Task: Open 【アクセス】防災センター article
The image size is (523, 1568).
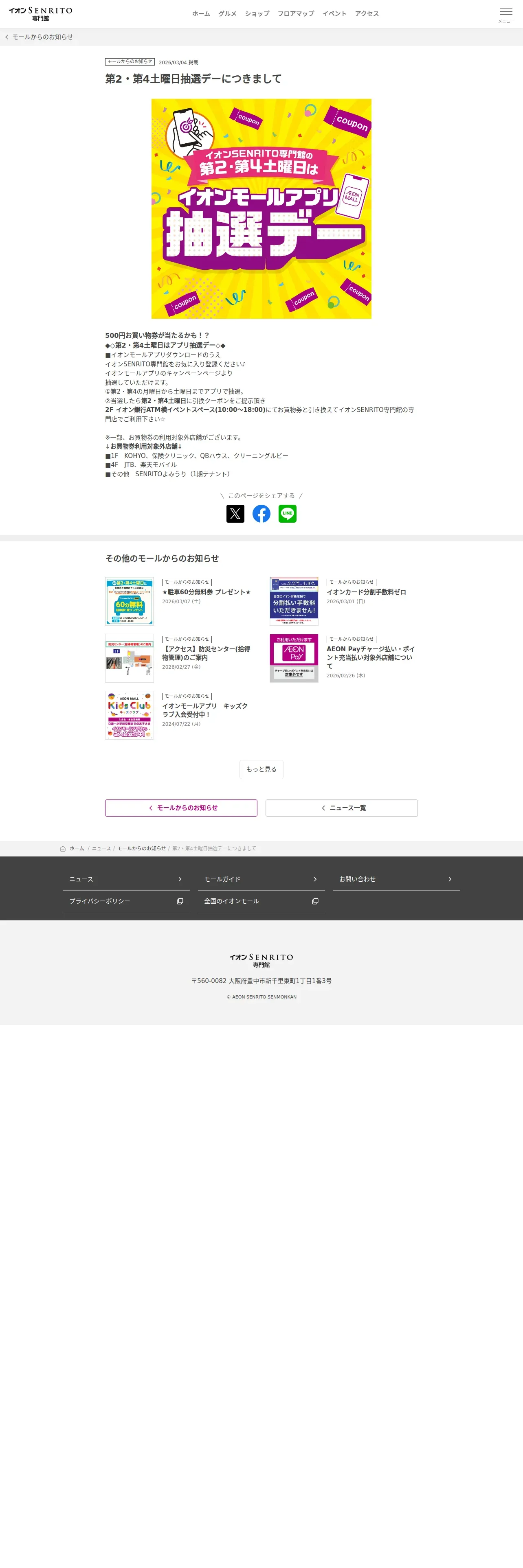Action: (x=207, y=653)
